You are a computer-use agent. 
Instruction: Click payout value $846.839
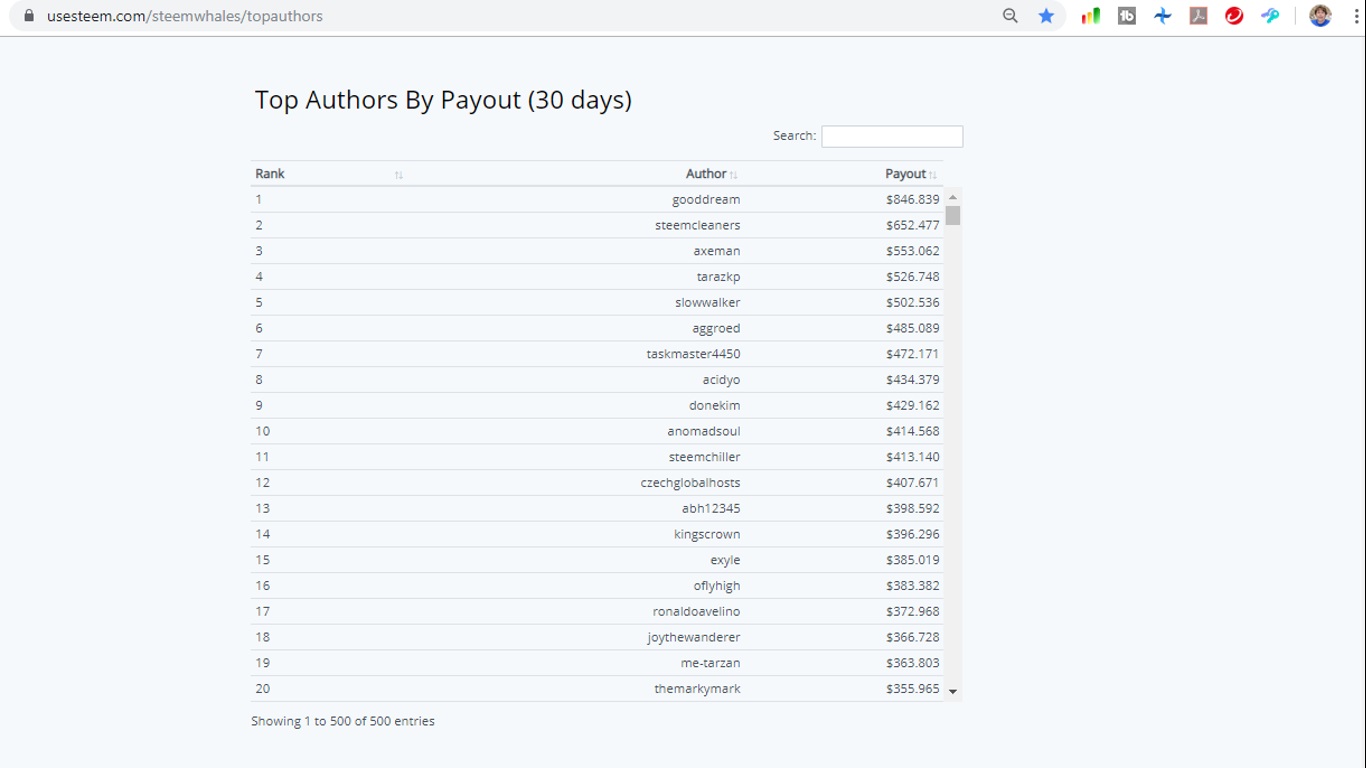(x=913, y=199)
